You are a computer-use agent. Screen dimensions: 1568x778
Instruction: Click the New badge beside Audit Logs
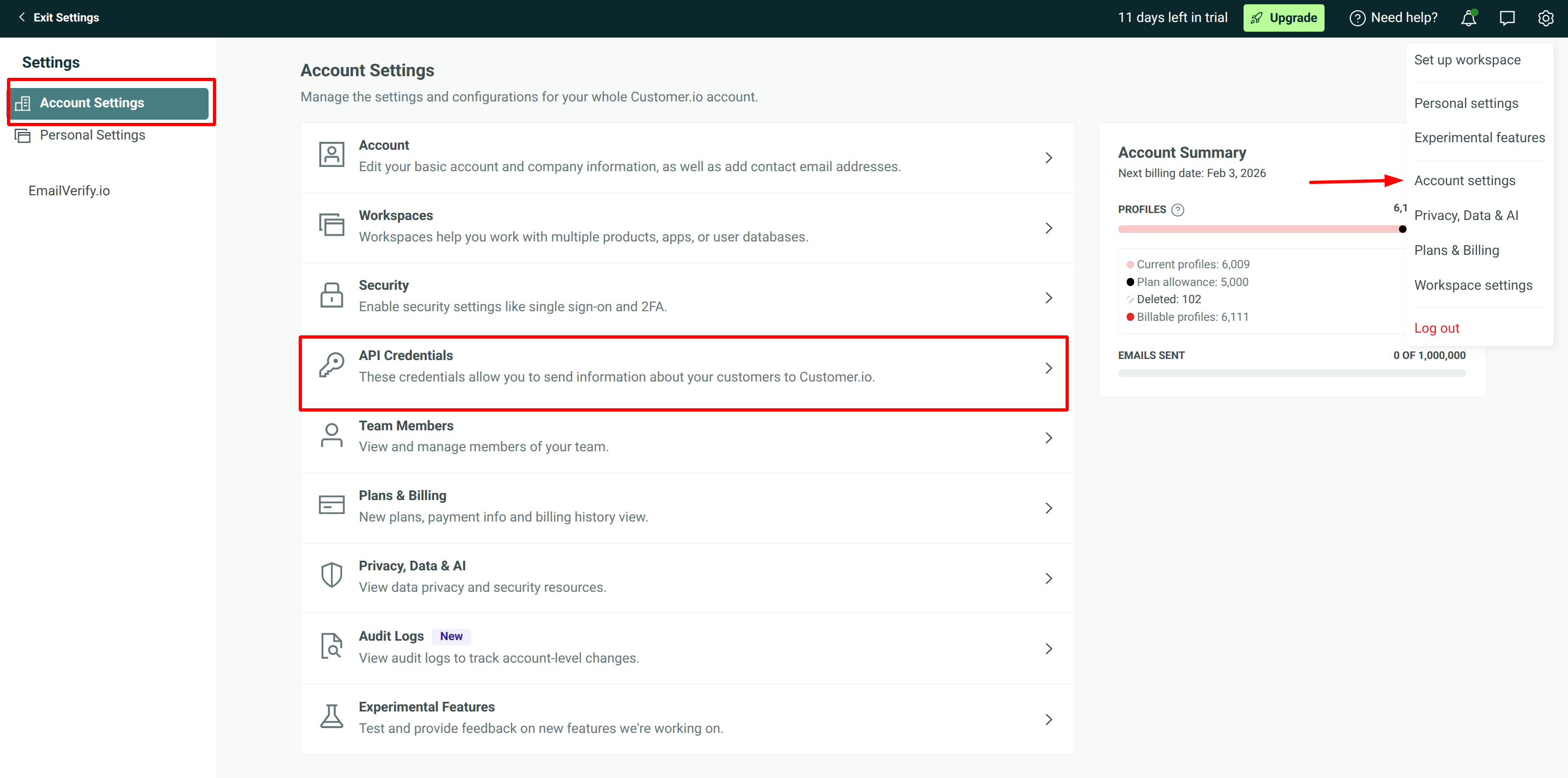point(451,636)
